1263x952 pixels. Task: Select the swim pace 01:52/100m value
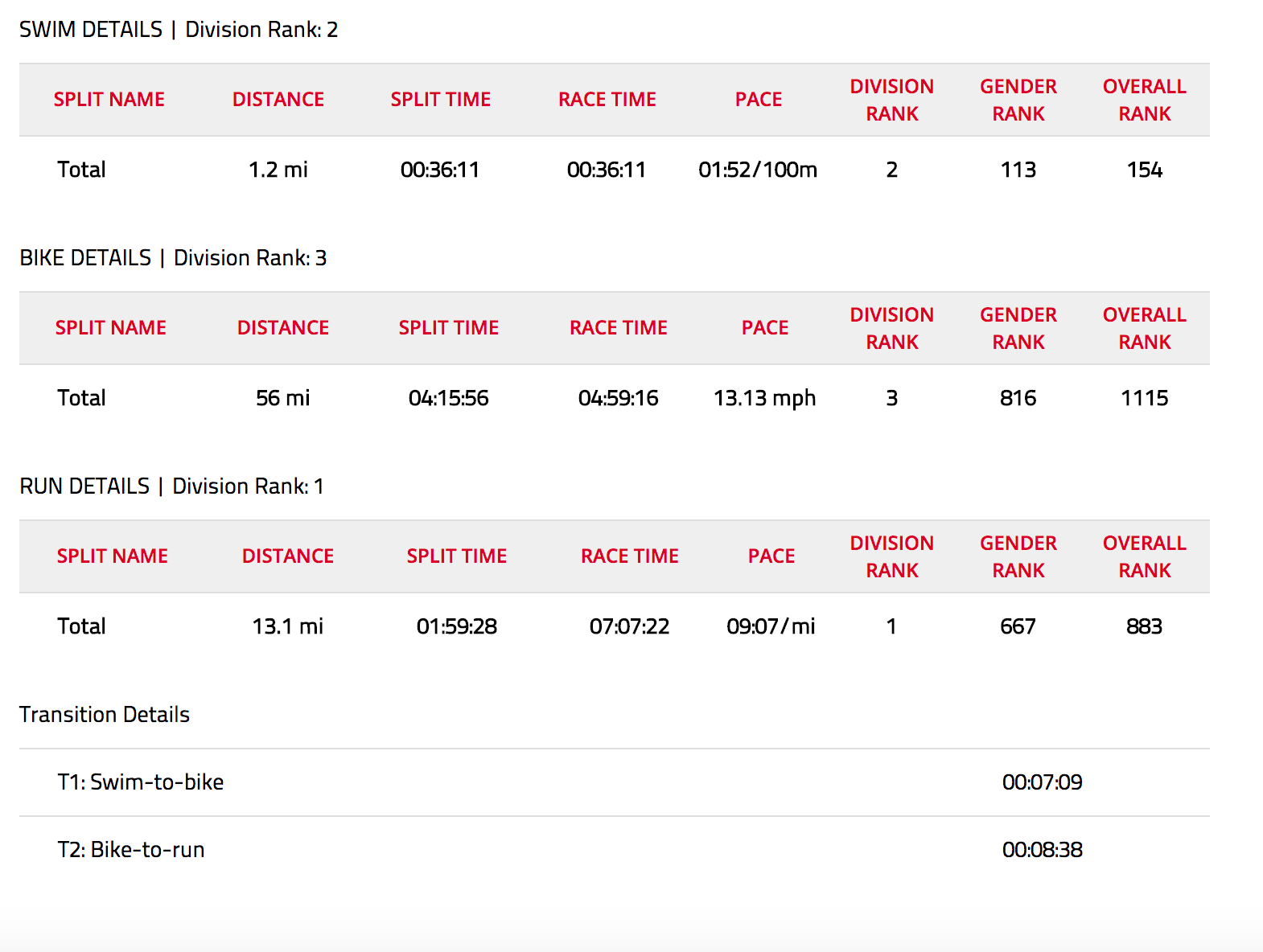click(x=757, y=170)
